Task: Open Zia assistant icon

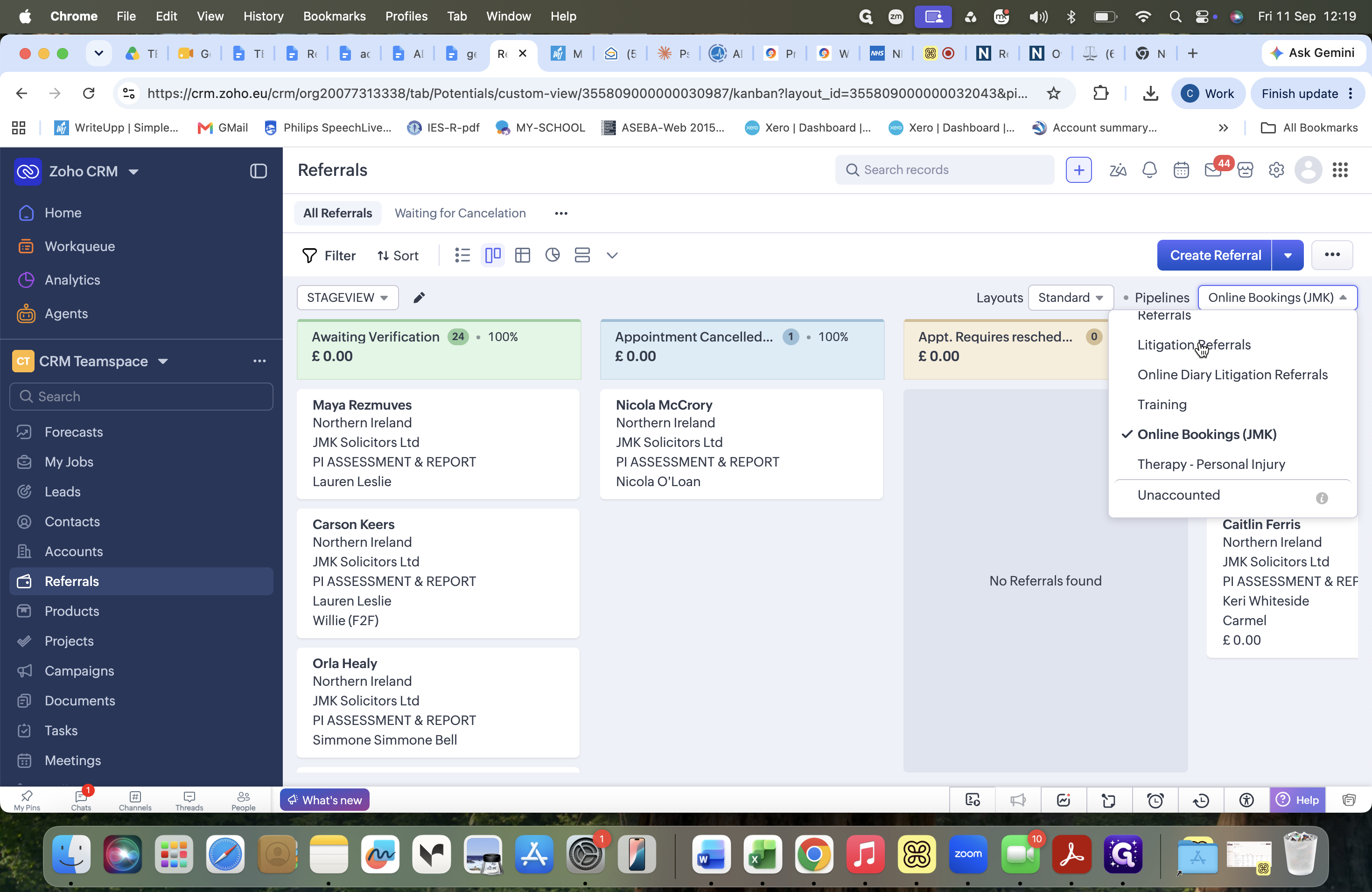Action: [1118, 170]
